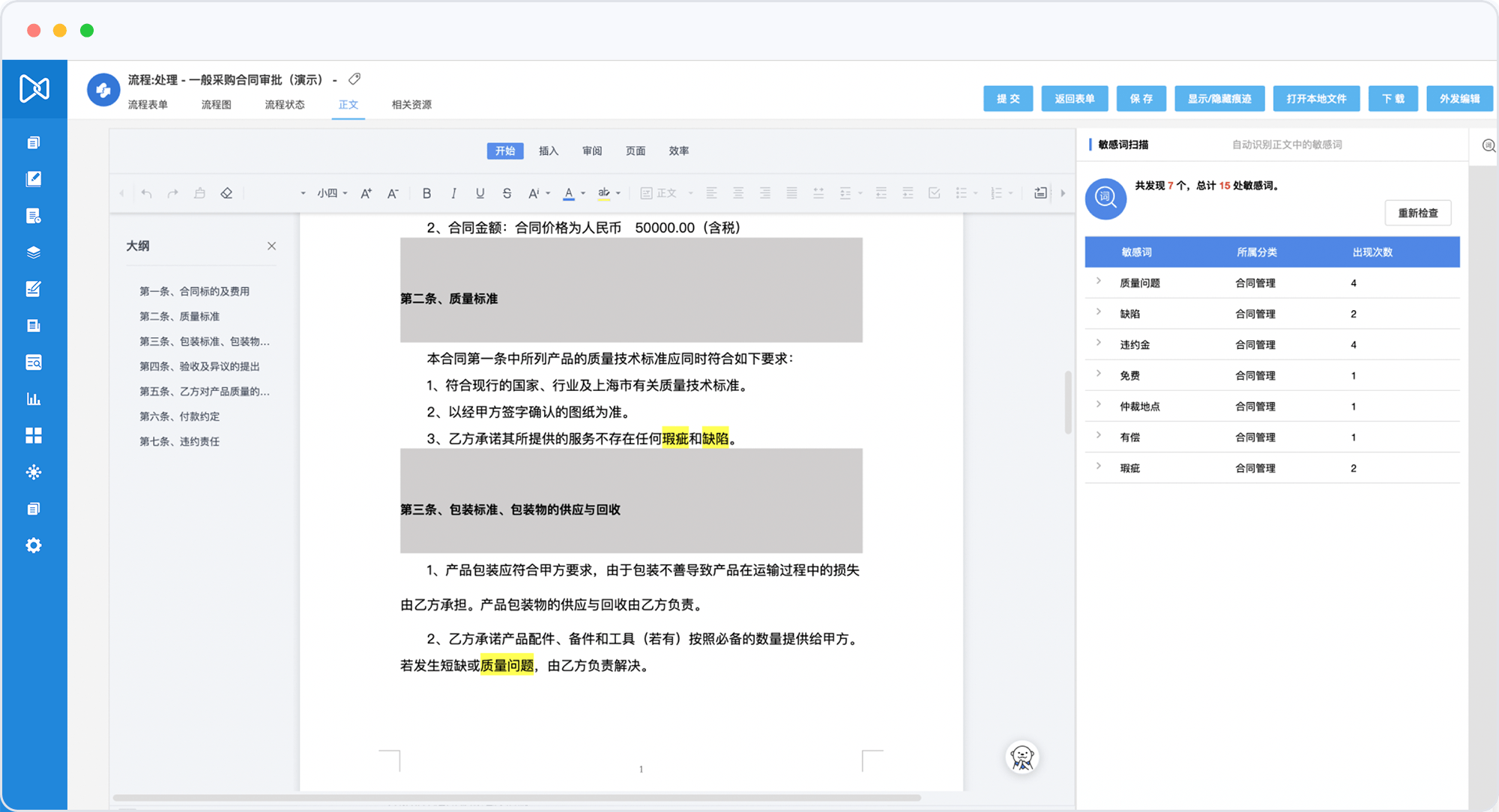This screenshot has height=812, width=1499.
Task: Apply underline formatting
Action: coord(480,193)
